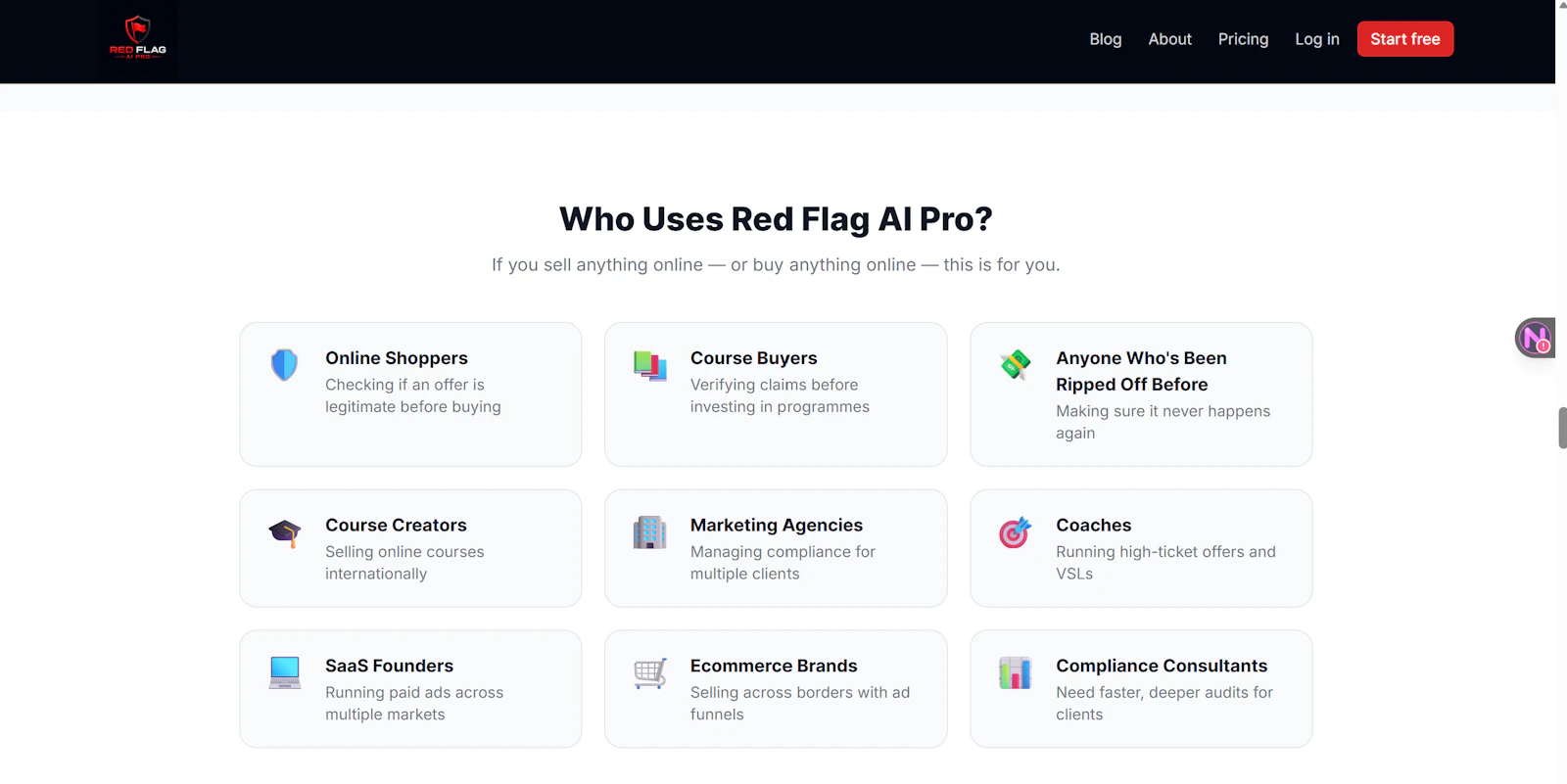Click the money icon for Ripped Off Before

1015,365
